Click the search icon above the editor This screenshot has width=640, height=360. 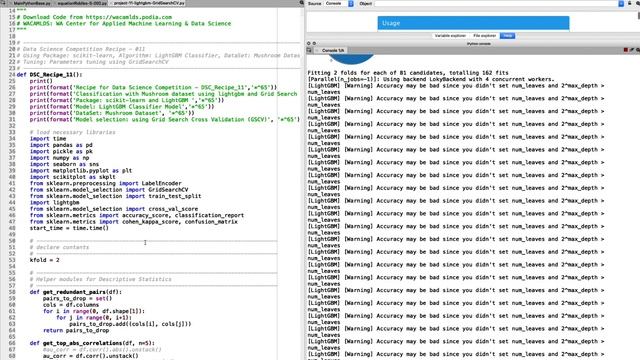[302, 2]
